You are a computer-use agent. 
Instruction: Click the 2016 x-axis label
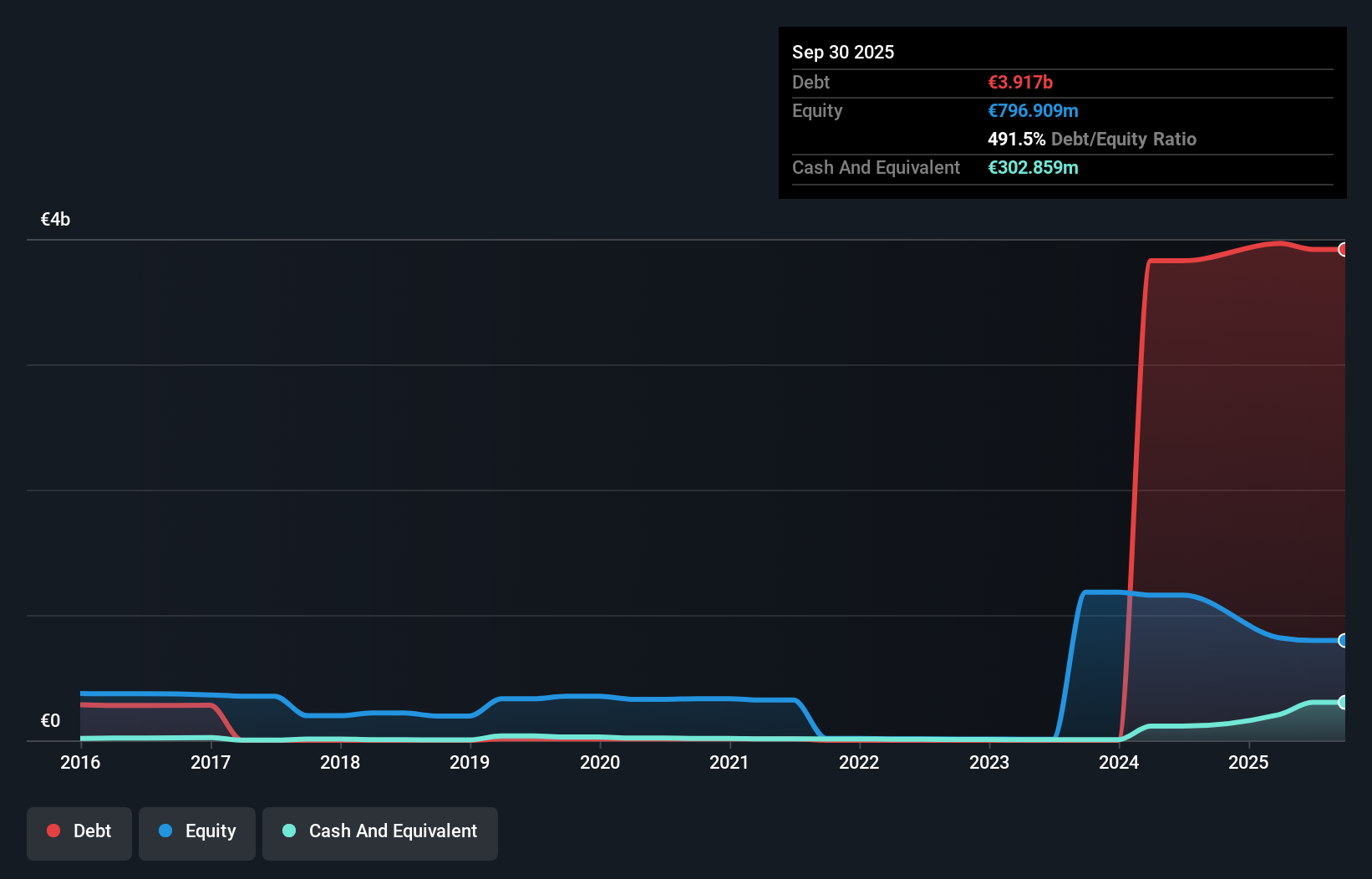(80, 762)
